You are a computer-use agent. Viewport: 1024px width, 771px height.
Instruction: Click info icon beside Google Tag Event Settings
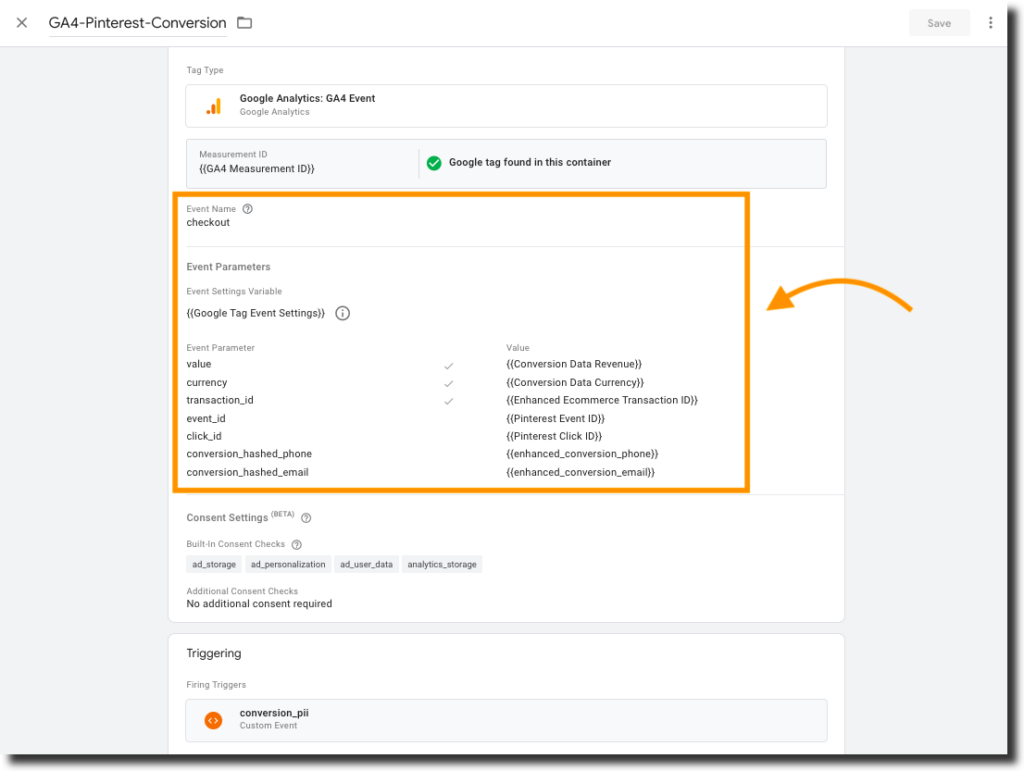342,313
